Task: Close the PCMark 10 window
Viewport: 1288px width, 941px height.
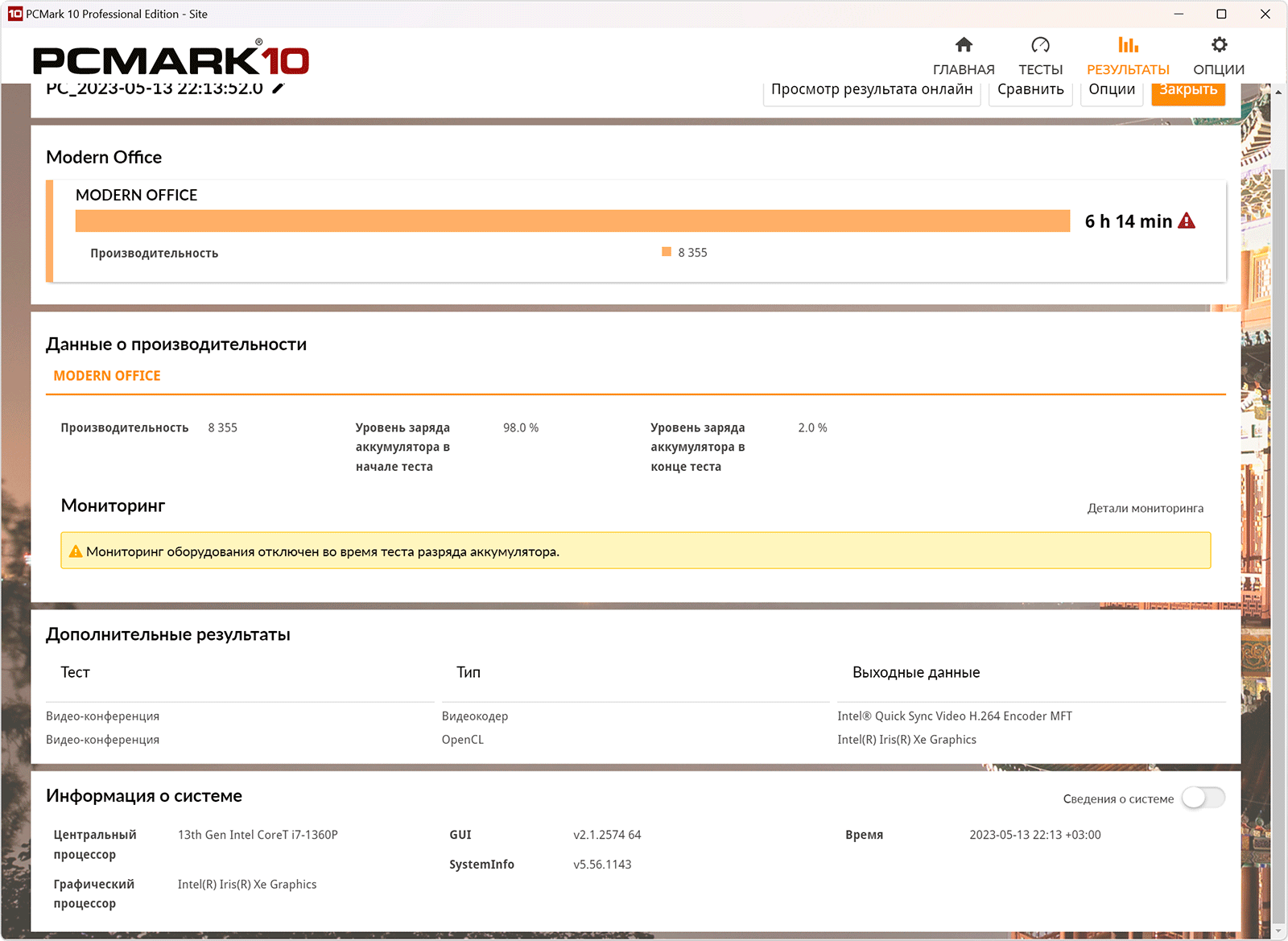Action: click(x=1265, y=14)
